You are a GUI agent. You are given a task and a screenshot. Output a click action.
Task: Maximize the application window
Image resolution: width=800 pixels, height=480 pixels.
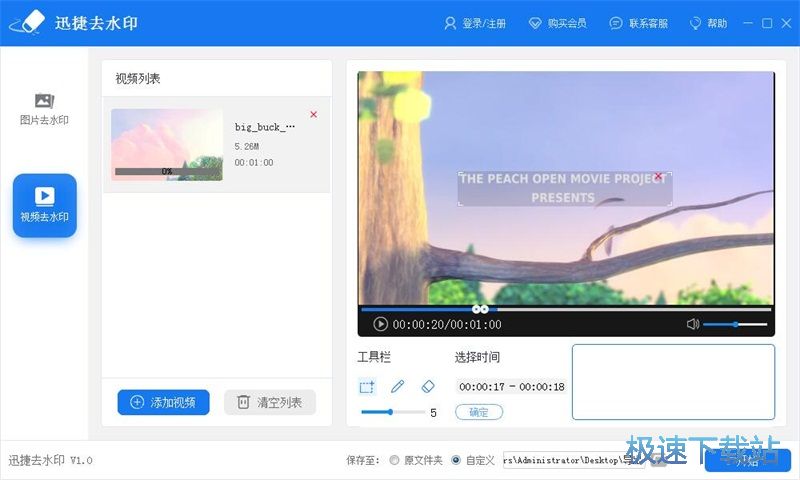click(767, 23)
